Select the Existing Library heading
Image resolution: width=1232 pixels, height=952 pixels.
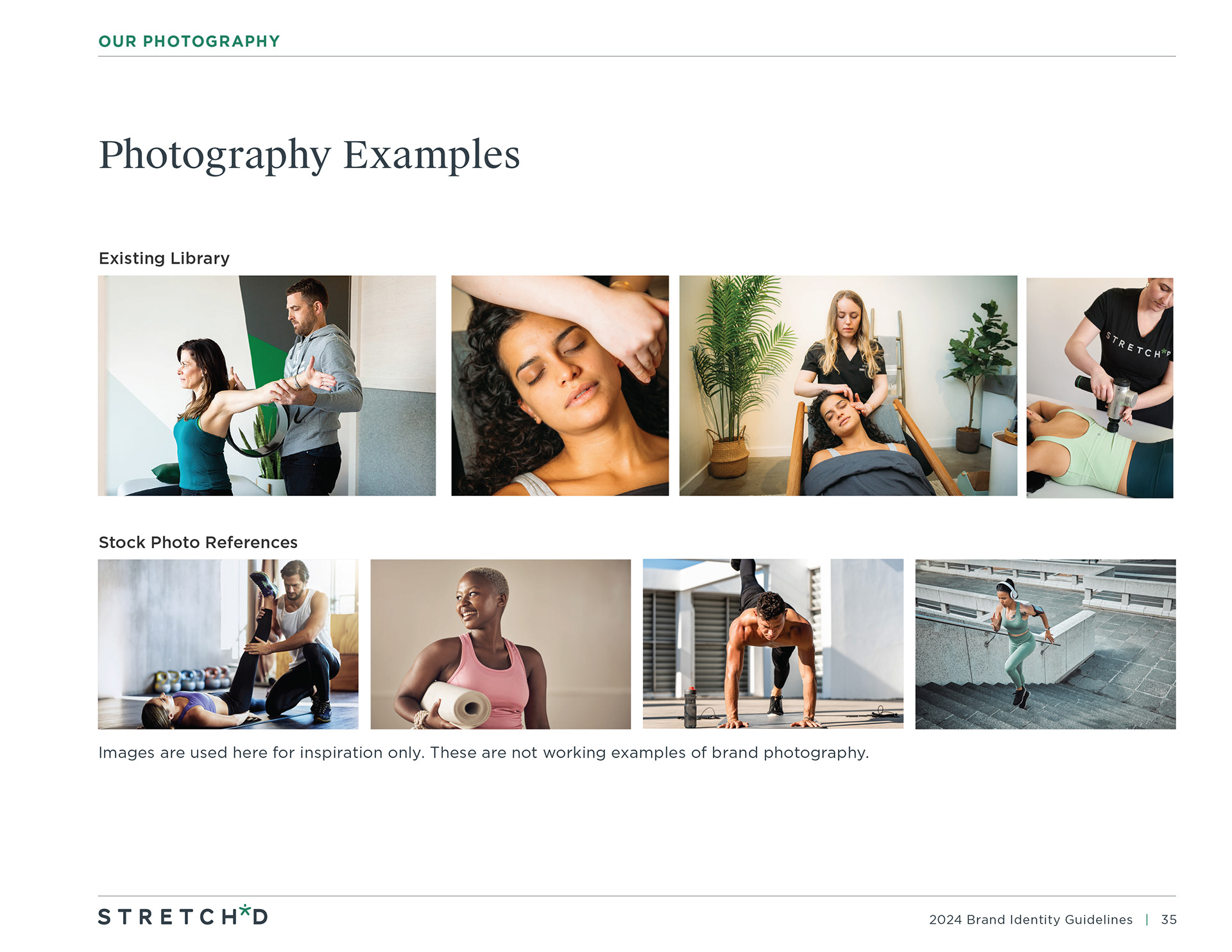(164, 258)
